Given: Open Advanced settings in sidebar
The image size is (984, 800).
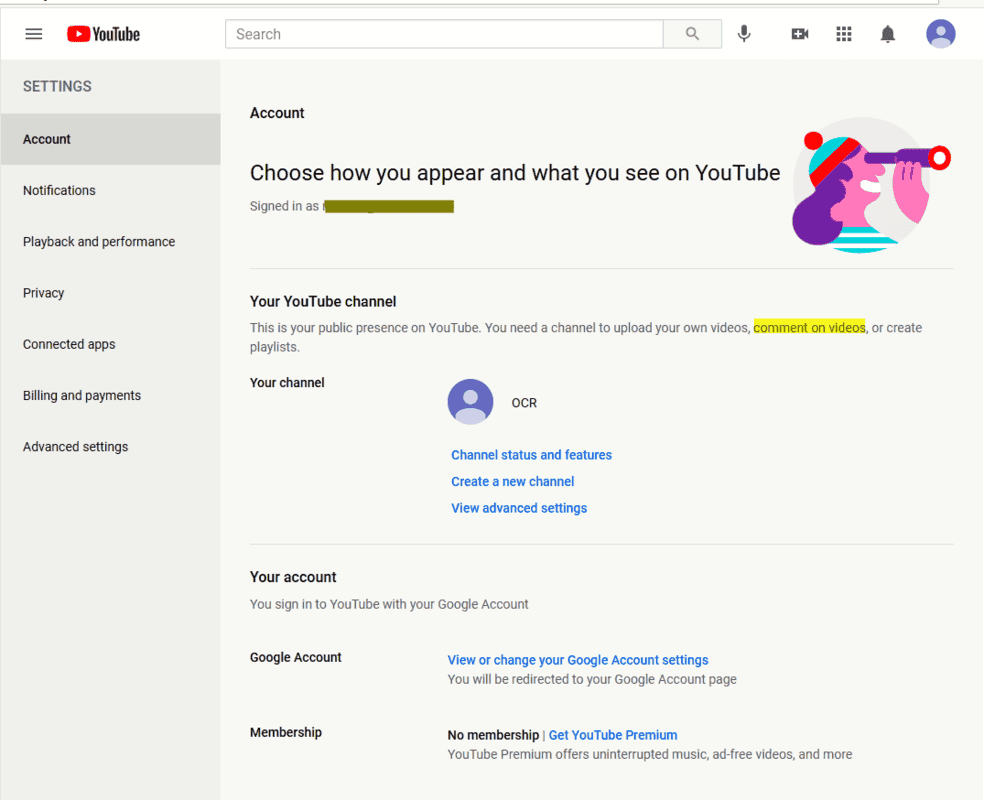Looking at the screenshot, I should (110, 447).
